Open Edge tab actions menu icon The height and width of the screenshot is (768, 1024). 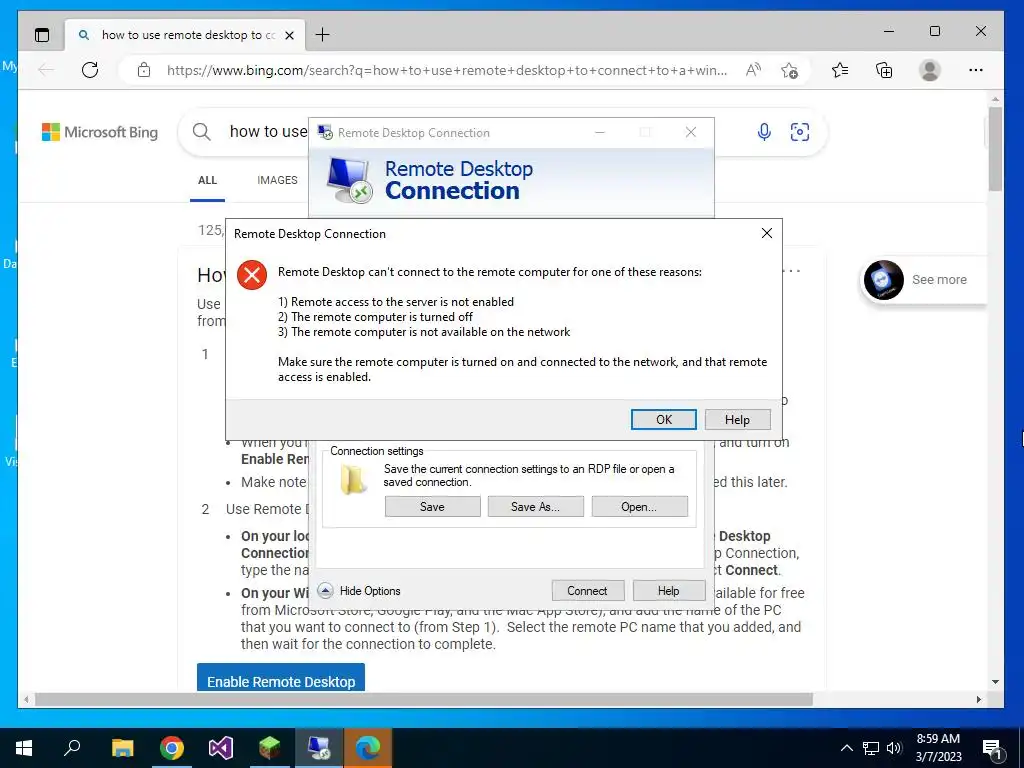[42, 35]
